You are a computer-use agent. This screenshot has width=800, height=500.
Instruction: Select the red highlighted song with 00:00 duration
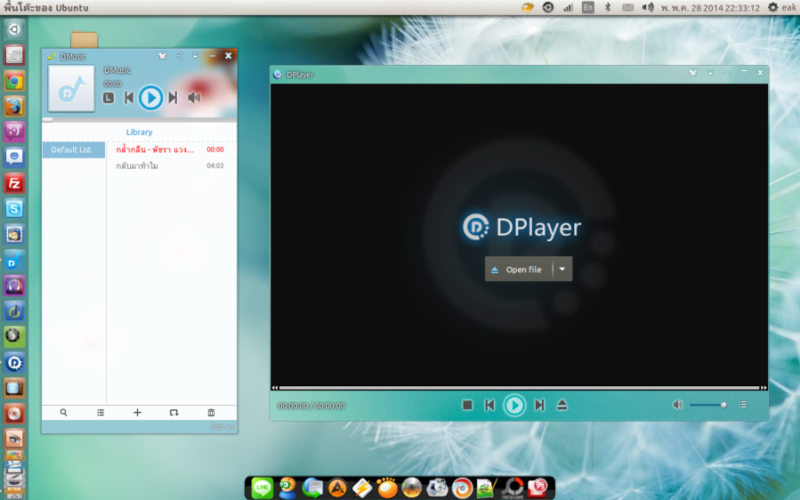[x=171, y=149]
